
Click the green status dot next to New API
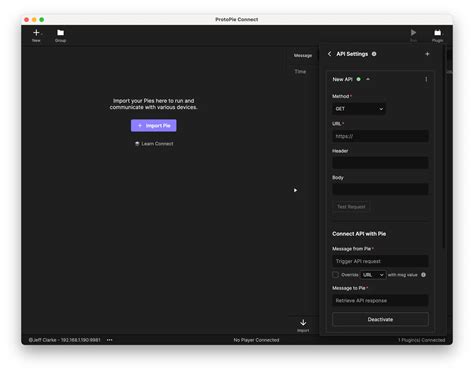(359, 79)
